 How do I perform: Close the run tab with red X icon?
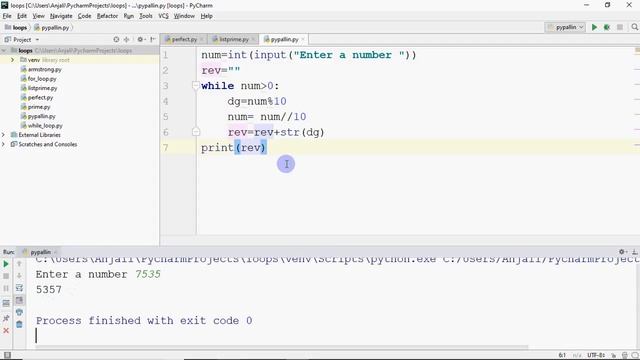(x=6, y=331)
